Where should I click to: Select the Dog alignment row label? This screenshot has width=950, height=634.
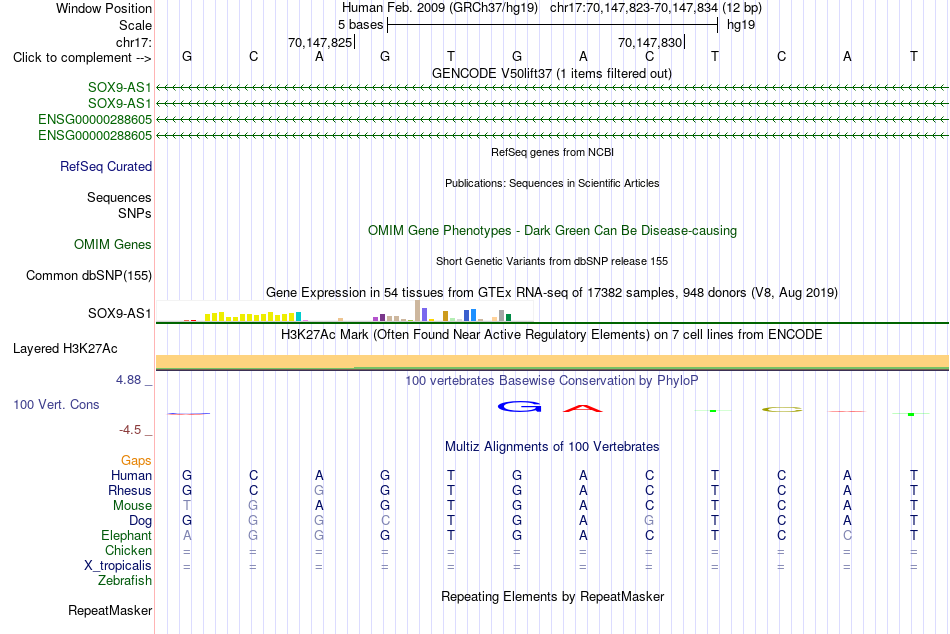pos(140,521)
